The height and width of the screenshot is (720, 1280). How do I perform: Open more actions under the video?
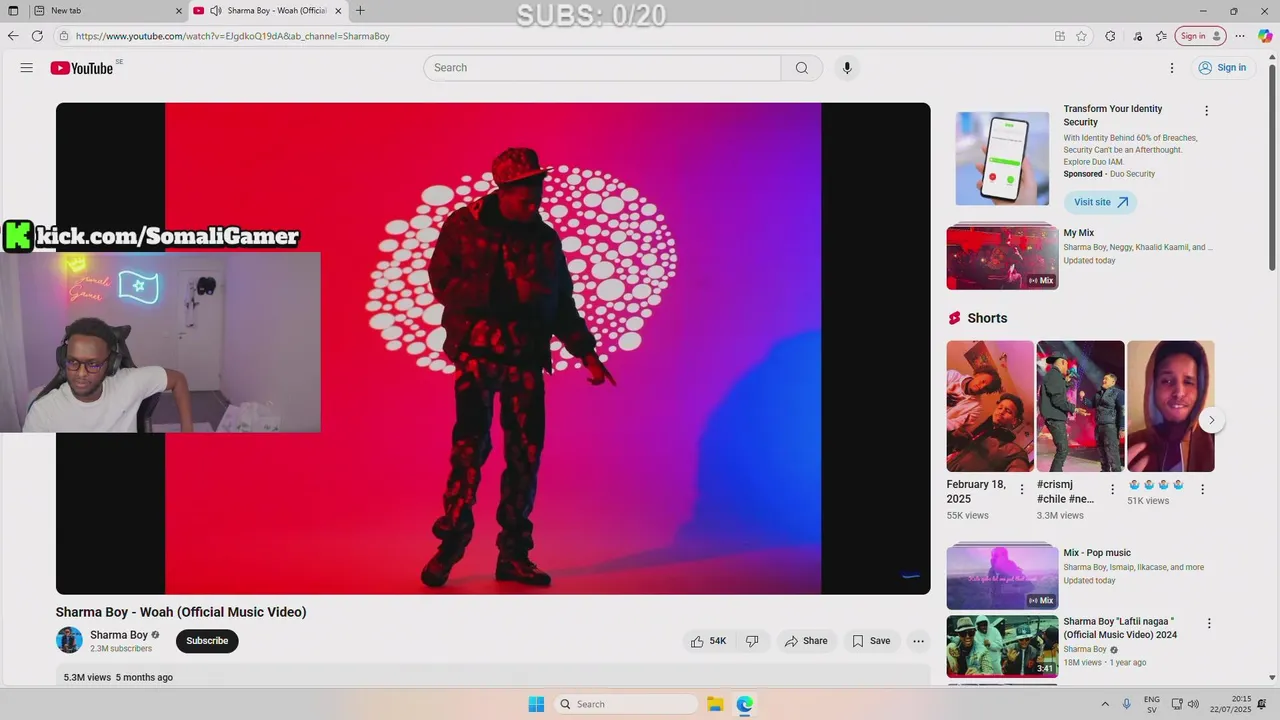pyautogui.click(x=918, y=641)
